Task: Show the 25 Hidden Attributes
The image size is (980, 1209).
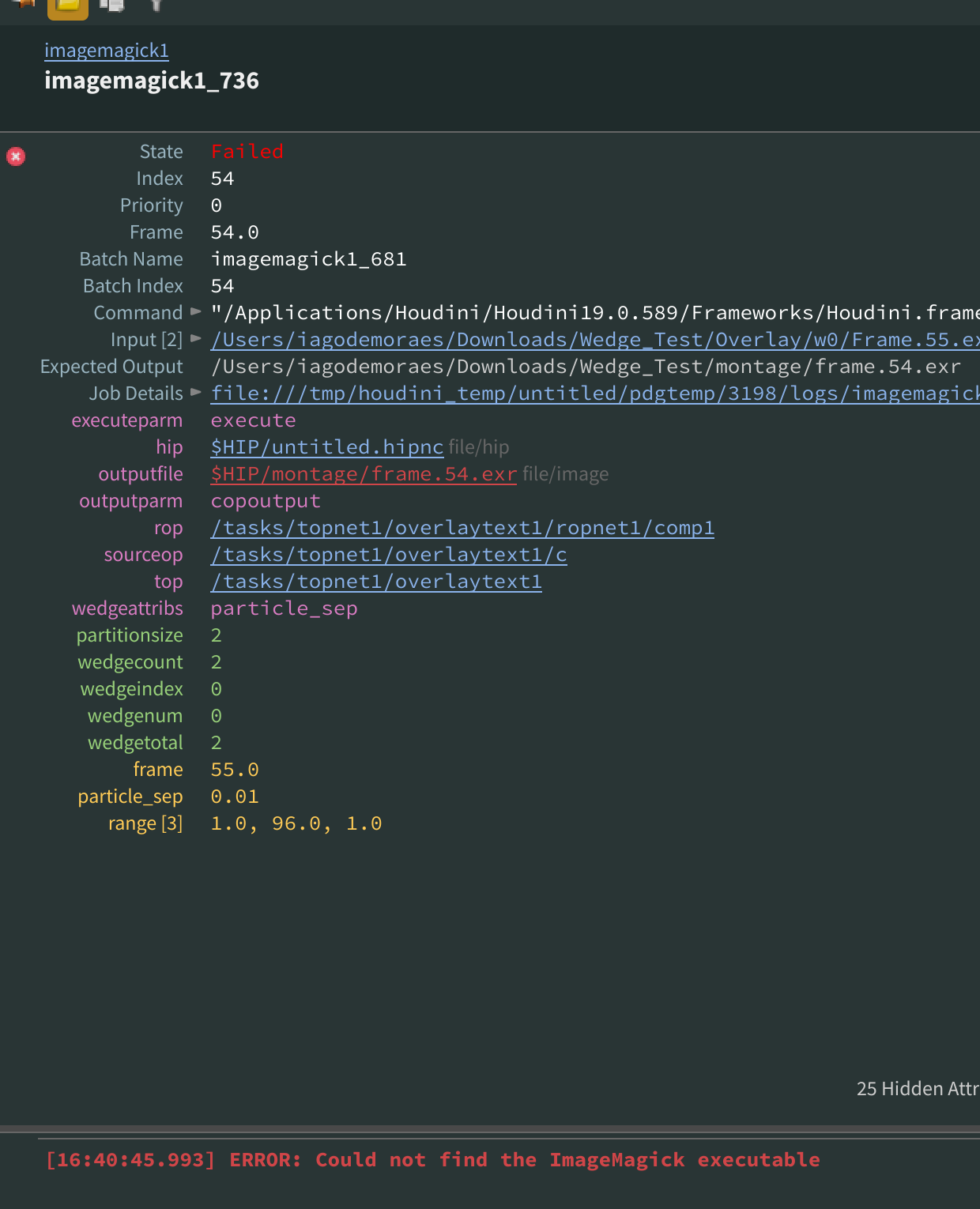Action: point(918,1089)
